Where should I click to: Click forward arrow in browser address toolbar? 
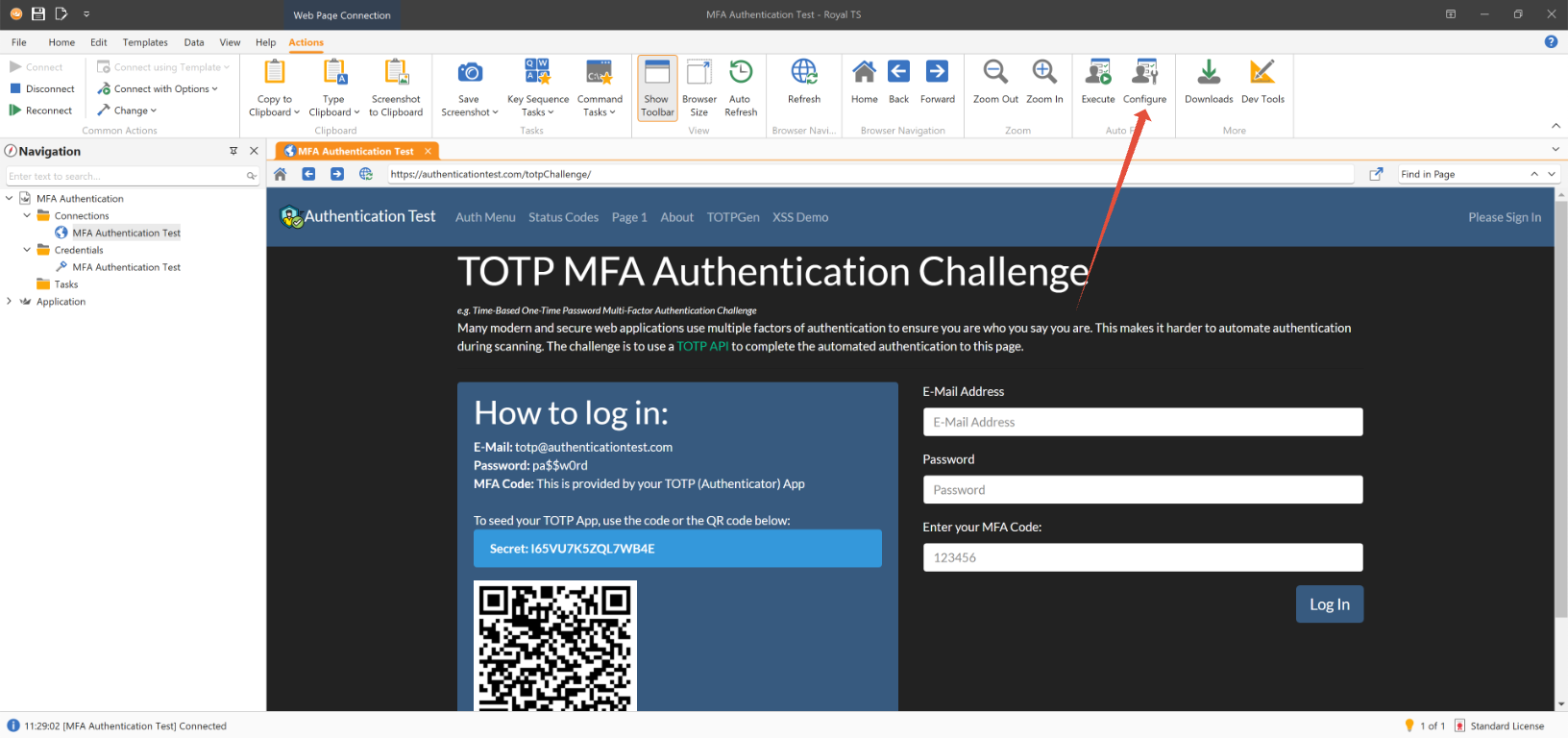tap(337, 174)
